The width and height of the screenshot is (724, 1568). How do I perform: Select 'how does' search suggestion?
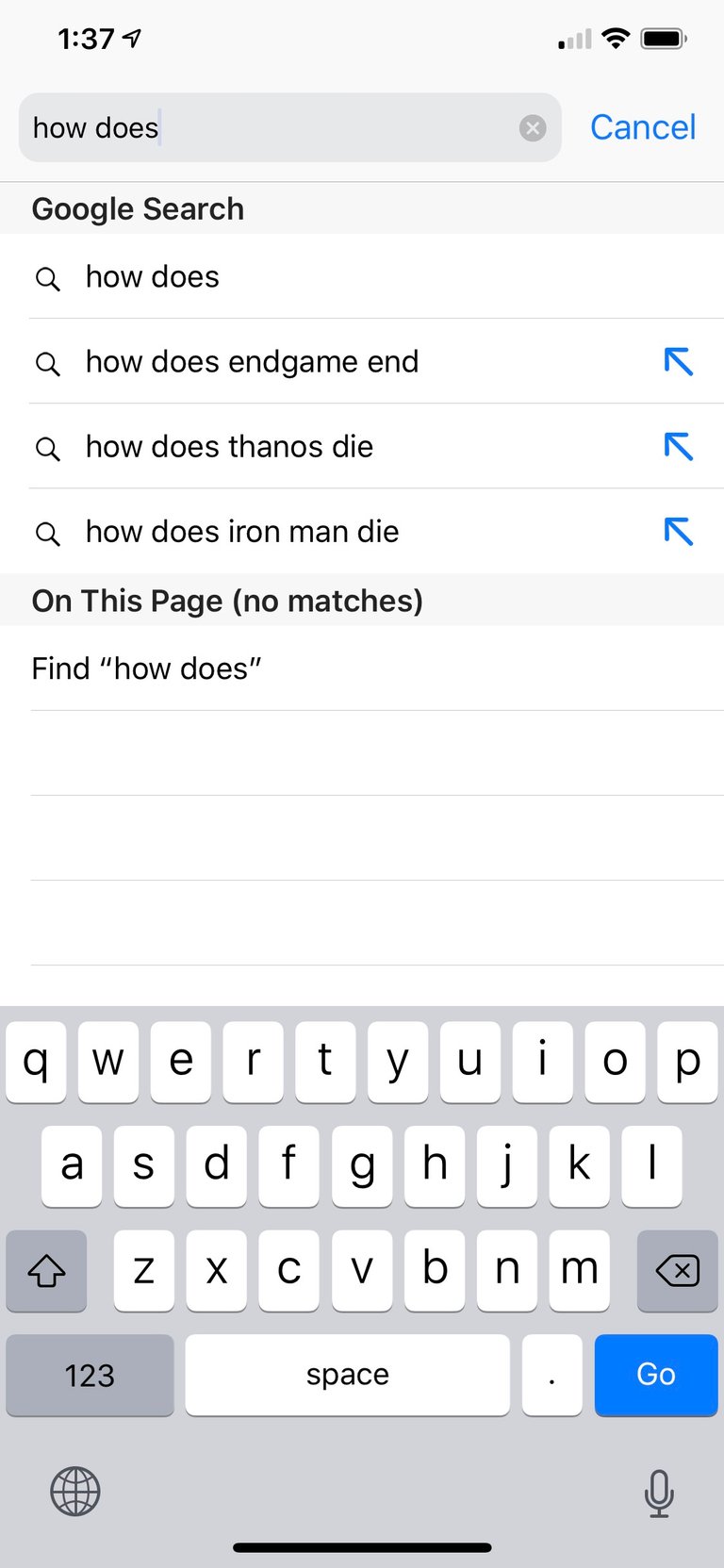click(x=153, y=277)
